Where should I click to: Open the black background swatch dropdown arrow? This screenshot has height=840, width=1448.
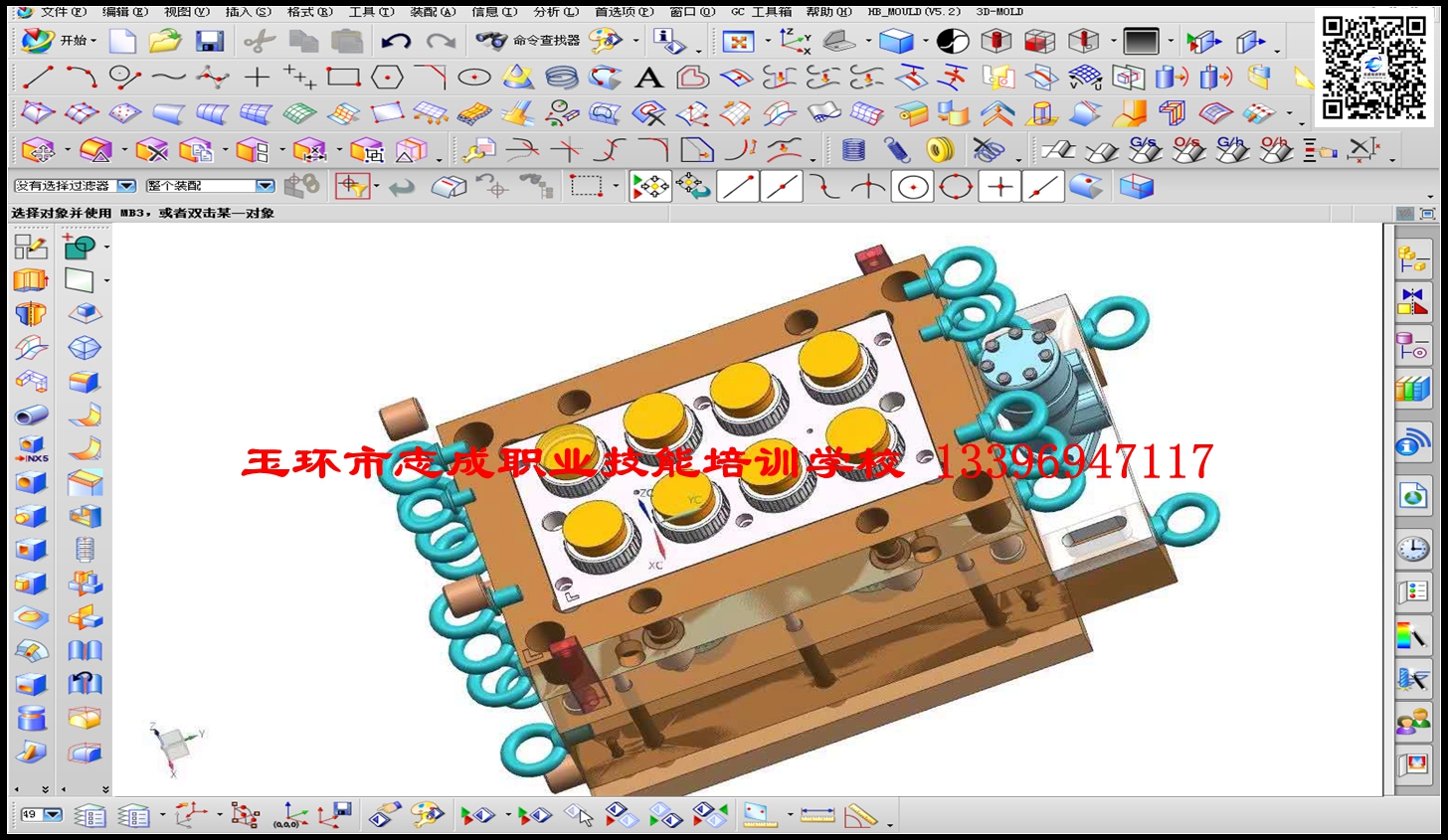click(1171, 42)
